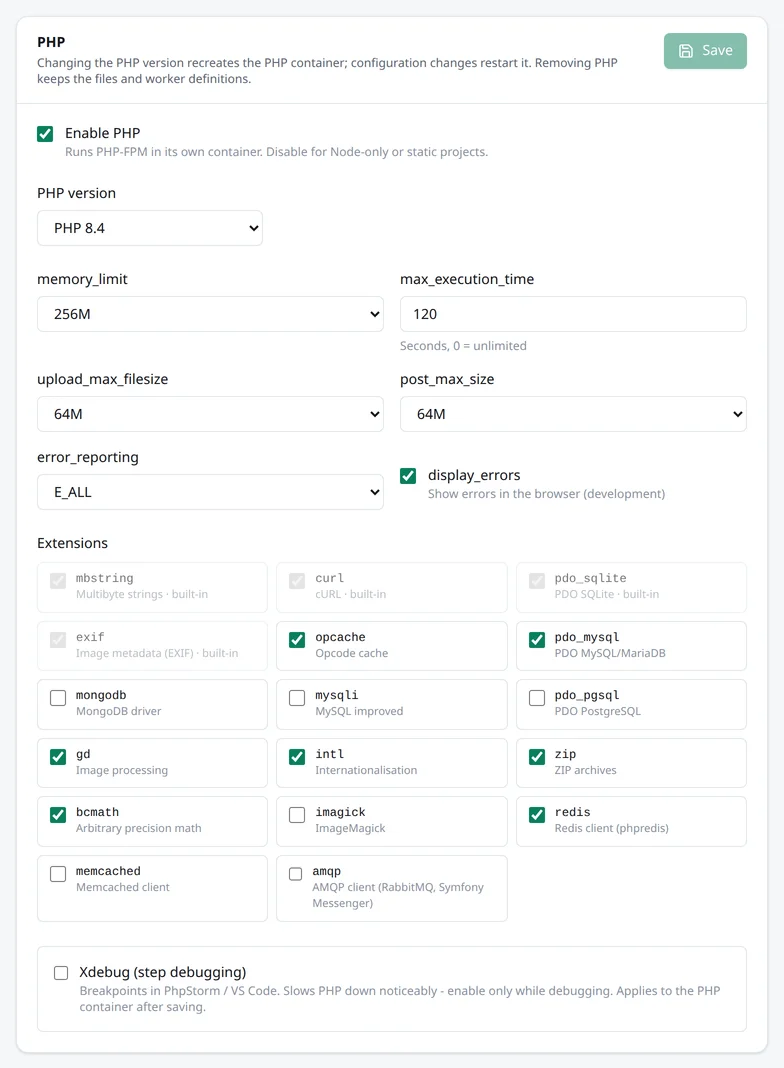Enable the pdo_pgsql extension checkbox
The width and height of the screenshot is (784, 1068).
(537, 697)
